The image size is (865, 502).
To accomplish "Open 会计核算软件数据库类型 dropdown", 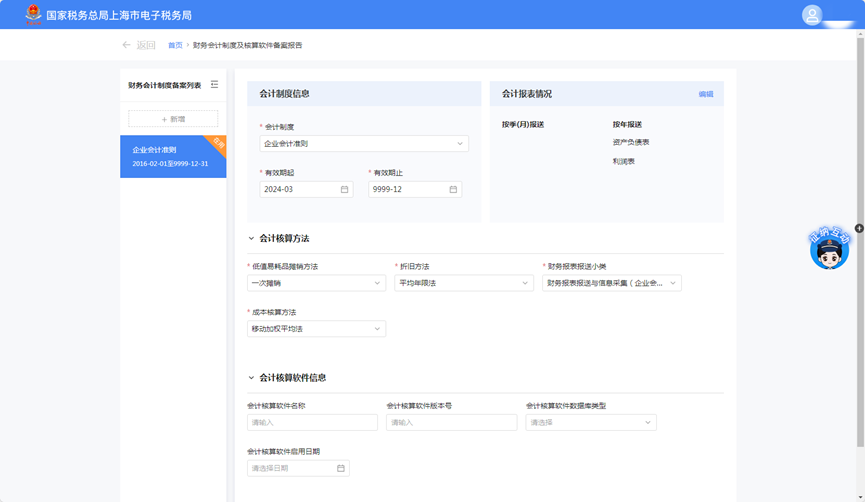I will click(591, 423).
